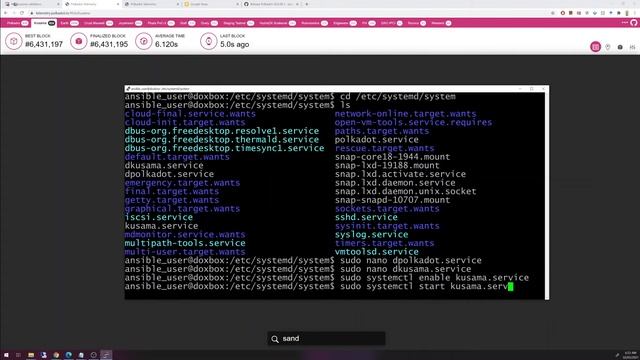The width and height of the screenshot is (640, 360).
Task: Click the finalized block value #6,431,195
Action: click(x=109, y=44)
